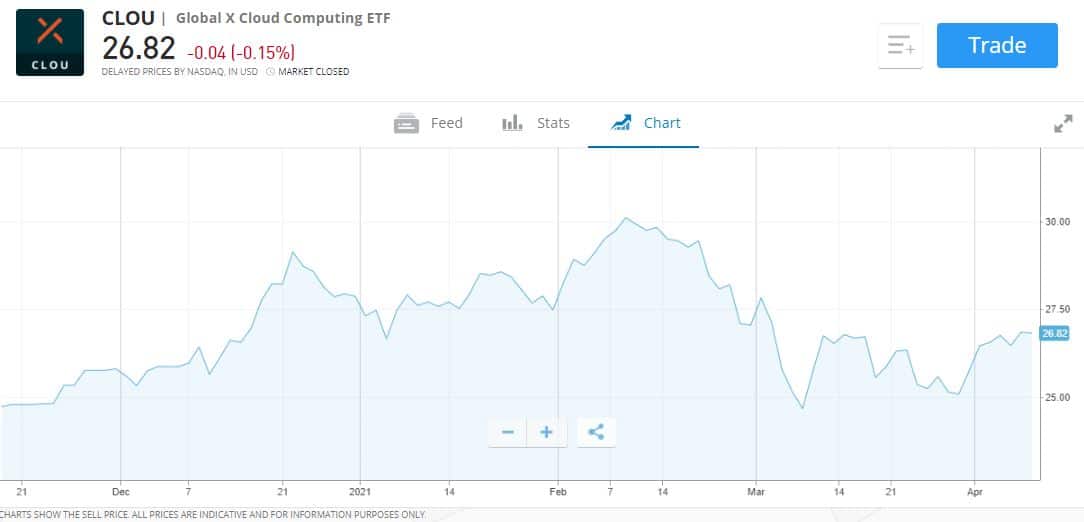Open the Feed tab
Image resolution: width=1084 pixels, height=522 pixels.
click(429, 123)
